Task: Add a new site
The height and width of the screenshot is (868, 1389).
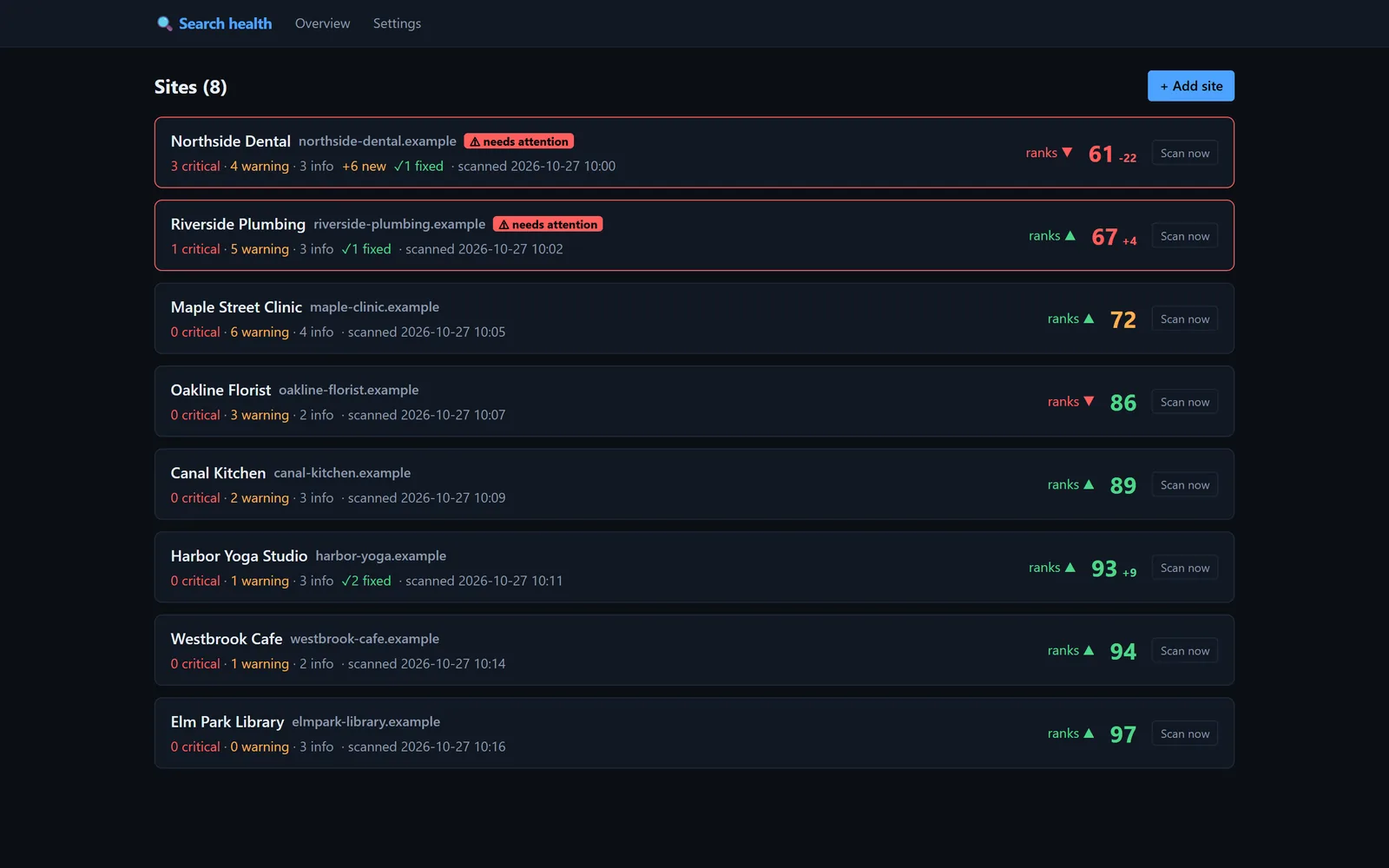Action: (1191, 86)
